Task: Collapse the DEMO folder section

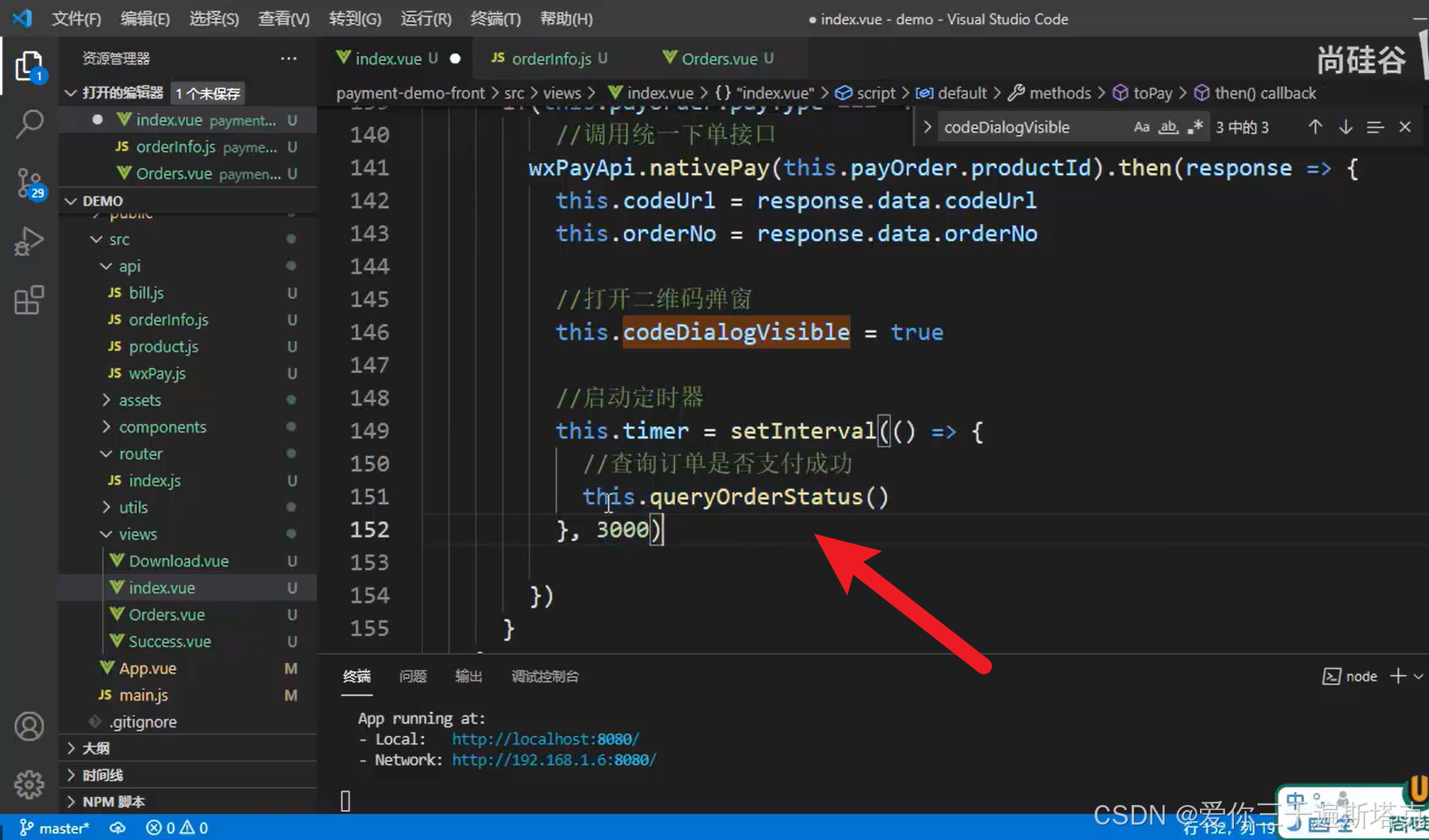Action: click(71, 201)
